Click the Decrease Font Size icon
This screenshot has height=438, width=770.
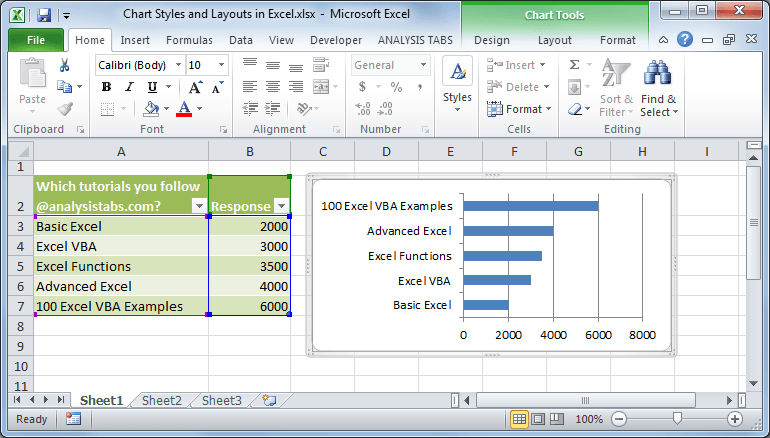[218, 87]
